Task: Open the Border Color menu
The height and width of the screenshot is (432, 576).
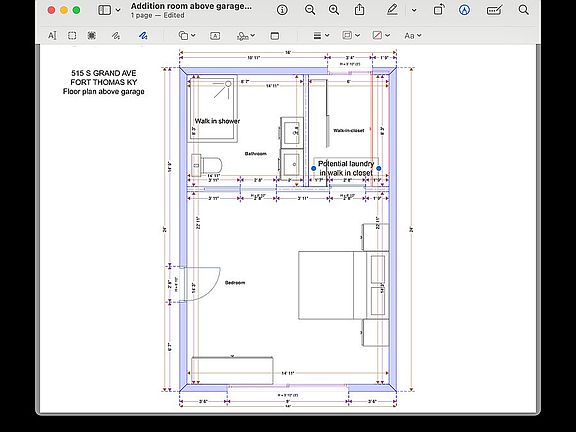Action: point(351,35)
